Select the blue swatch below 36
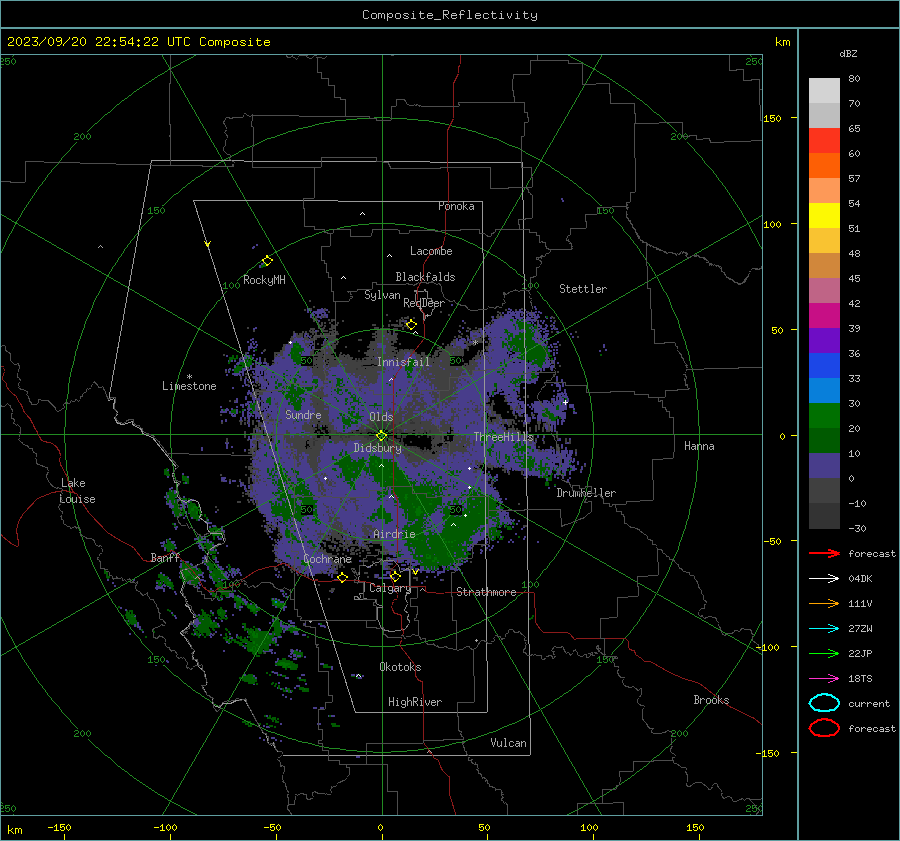900x841 pixels. [824, 365]
